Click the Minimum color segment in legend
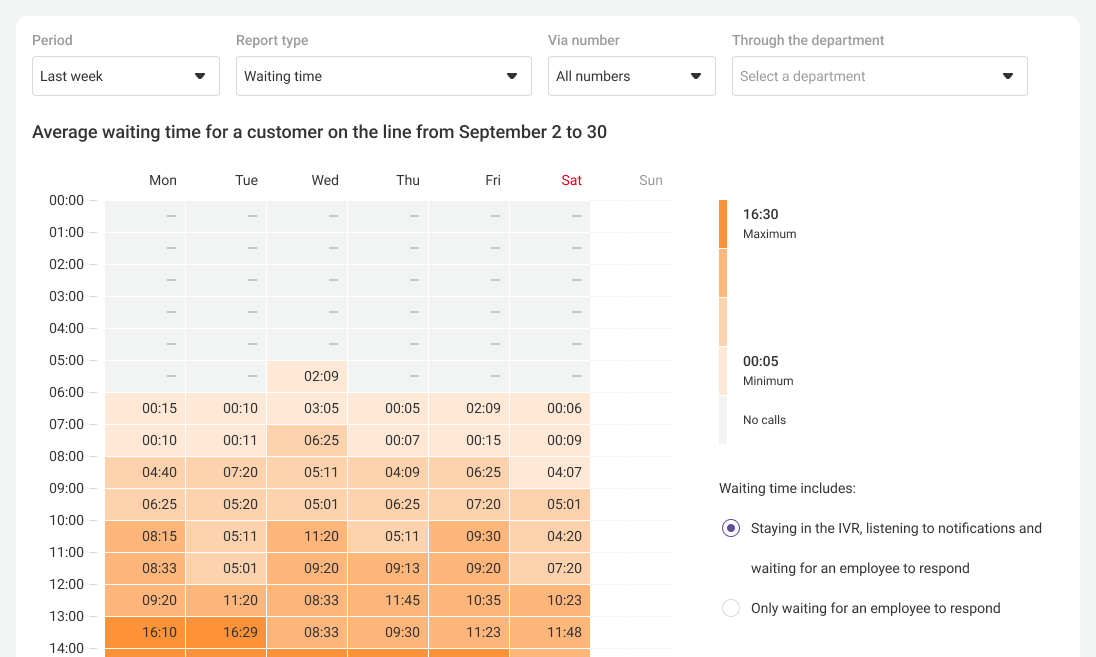The image size is (1096, 657). tap(723, 371)
